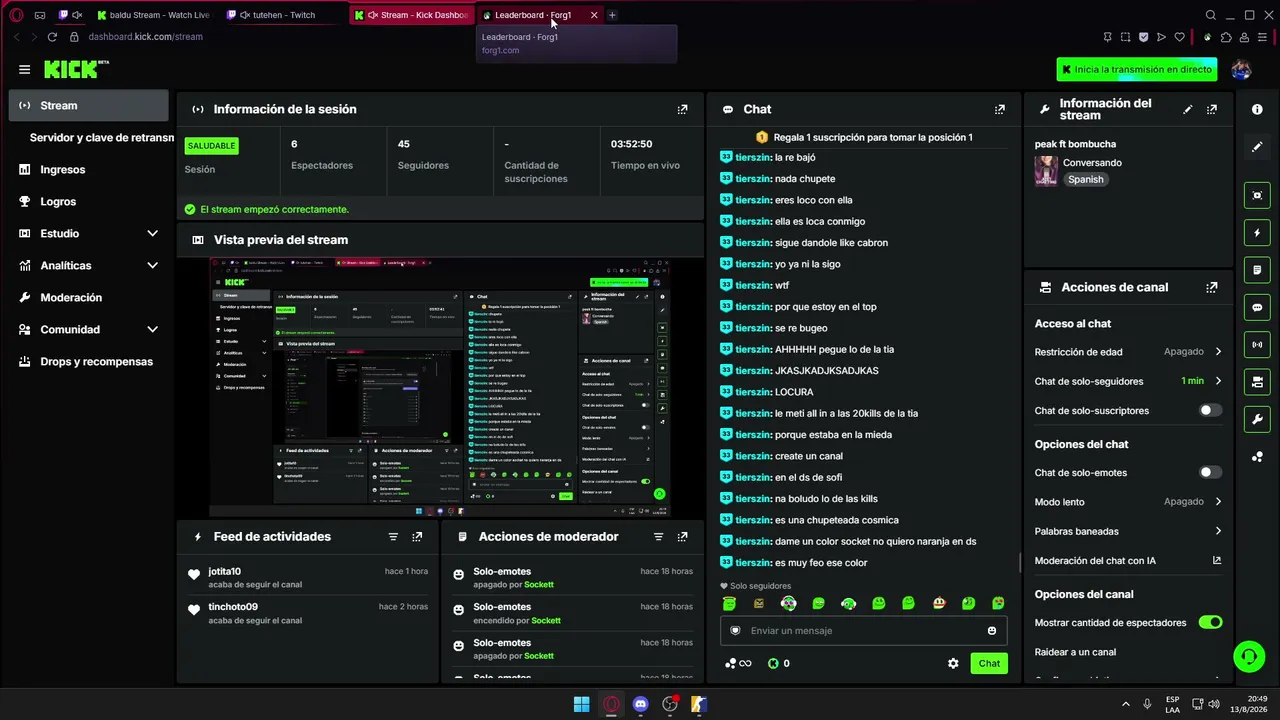The height and width of the screenshot is (720, 1280).
Task: Click the stream preview thumbnail
Action: (x=440, y=387)
